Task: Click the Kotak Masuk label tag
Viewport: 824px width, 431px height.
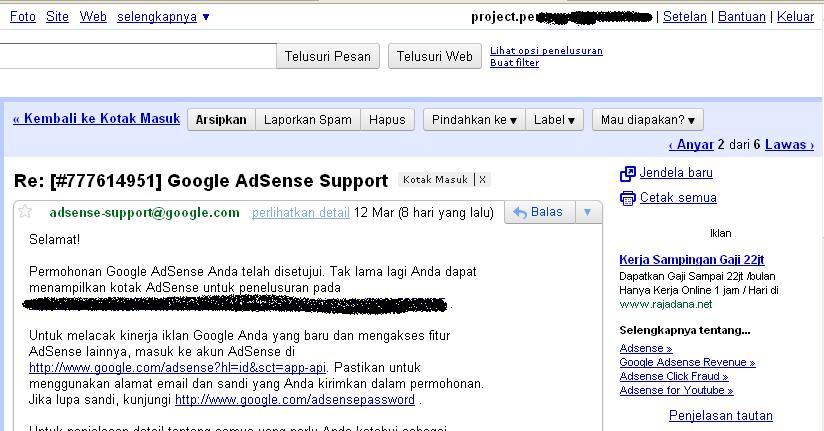Action: (435, 180)
